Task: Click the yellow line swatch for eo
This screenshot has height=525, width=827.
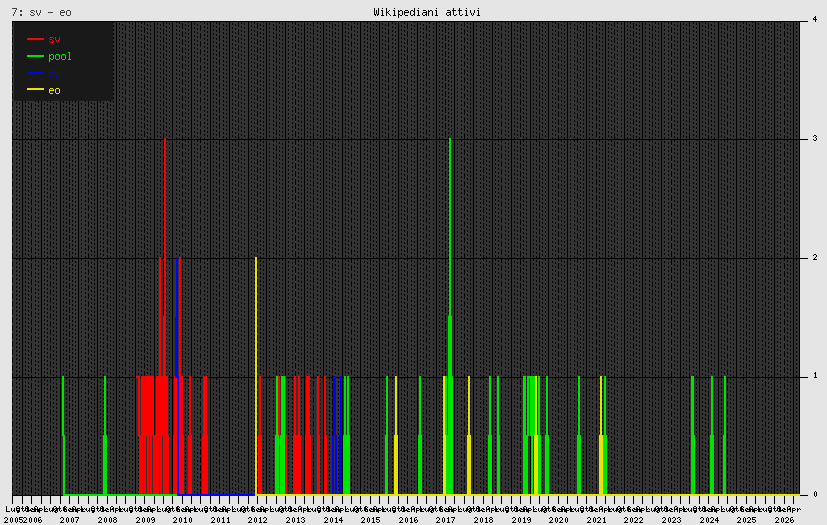Action: [x=35, y=90]
